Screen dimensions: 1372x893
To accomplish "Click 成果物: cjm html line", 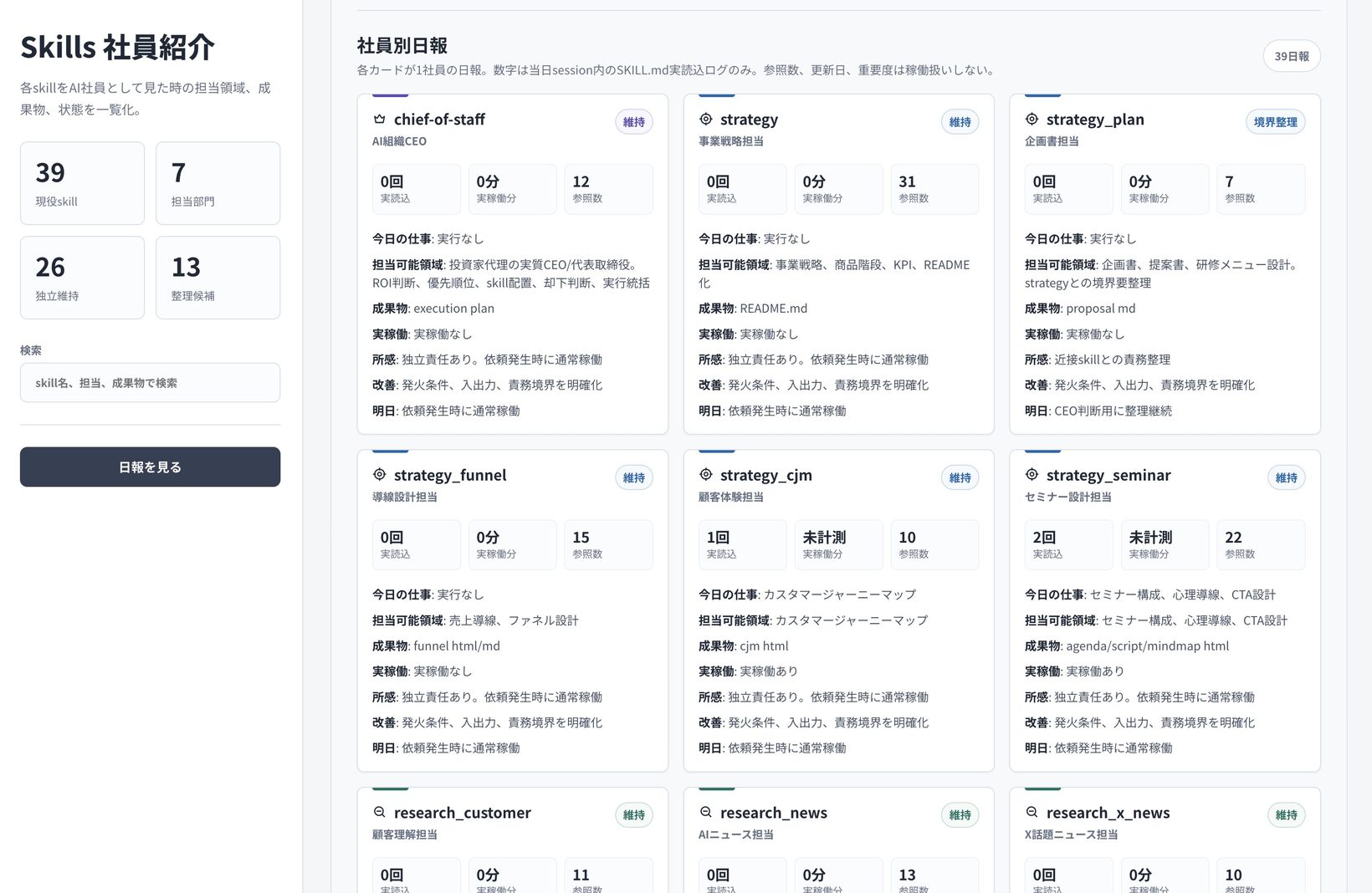I will pyautogui.click(x=744, y=646).
